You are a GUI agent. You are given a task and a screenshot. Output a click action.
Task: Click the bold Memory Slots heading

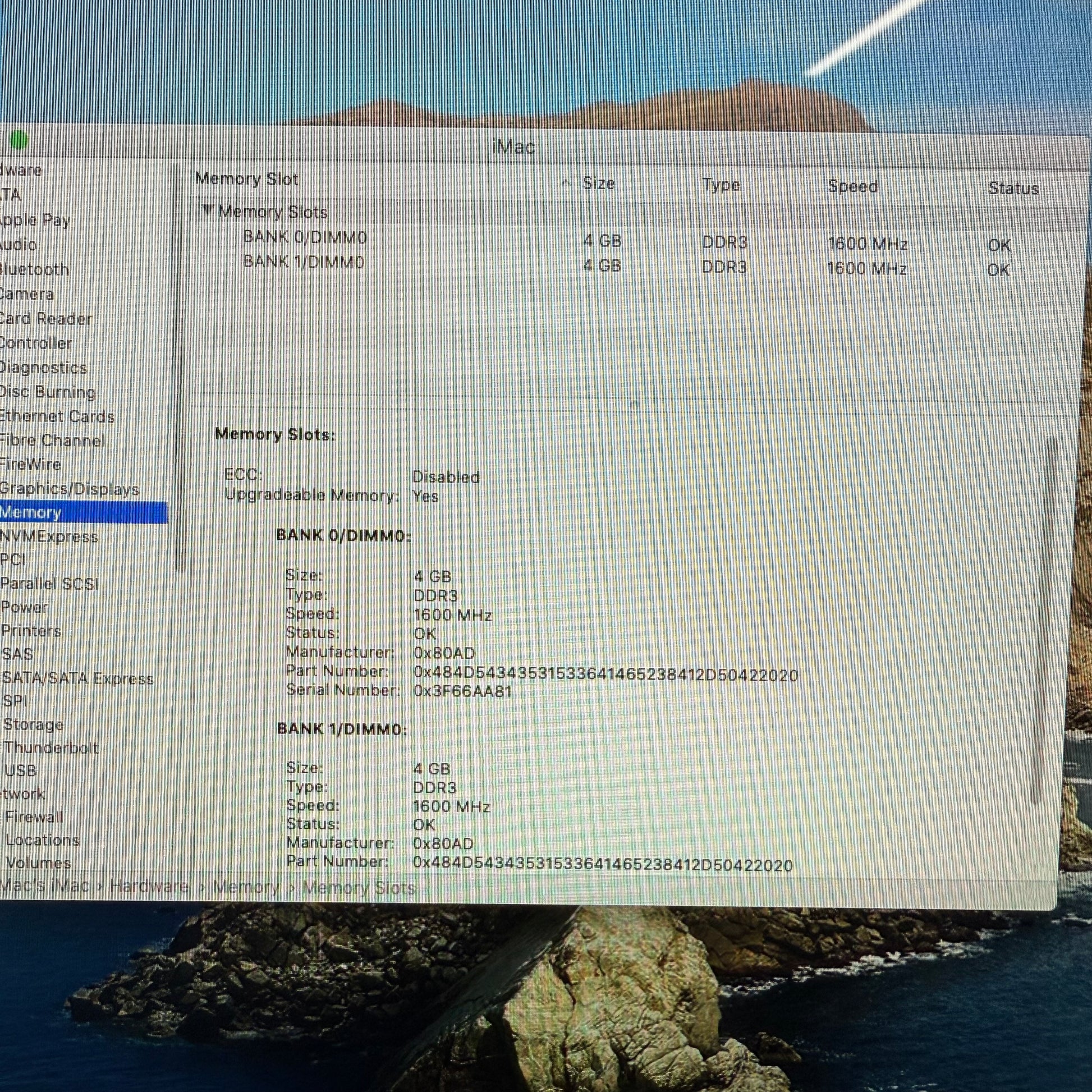(x=276, y=435)
